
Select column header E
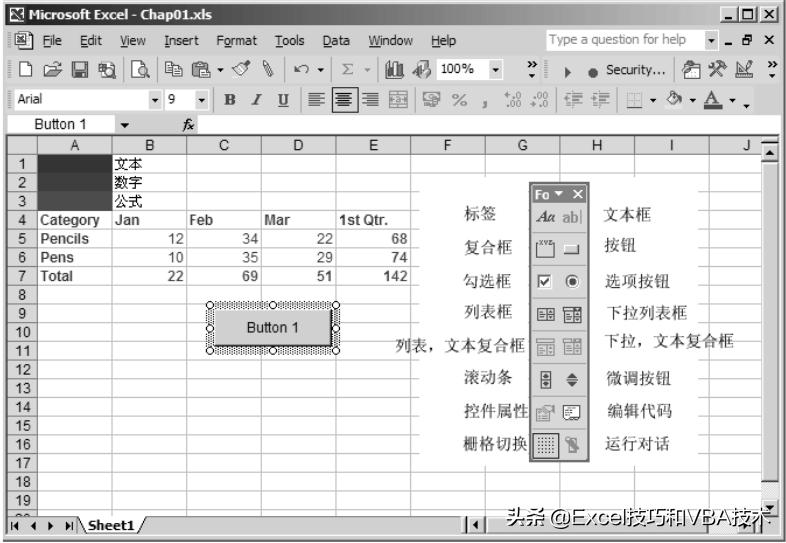pos(373,145)
